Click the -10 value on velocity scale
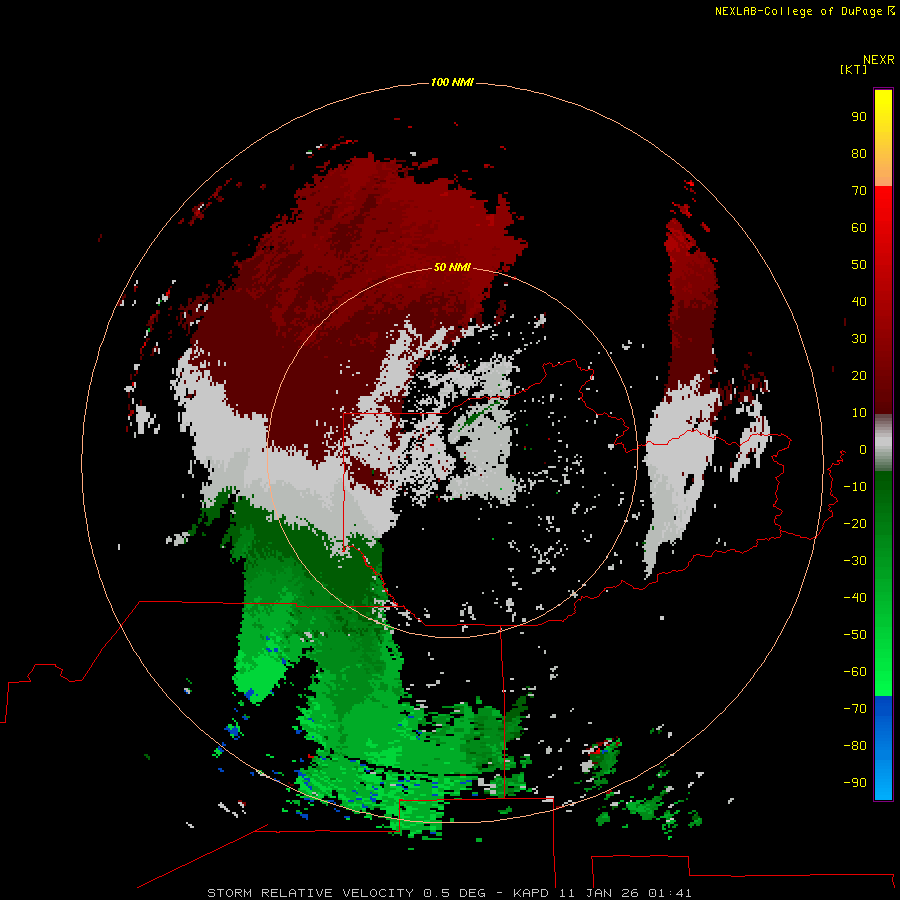This screenshot has width=900, height=900. pyautogui.click(x=855, y=487)
